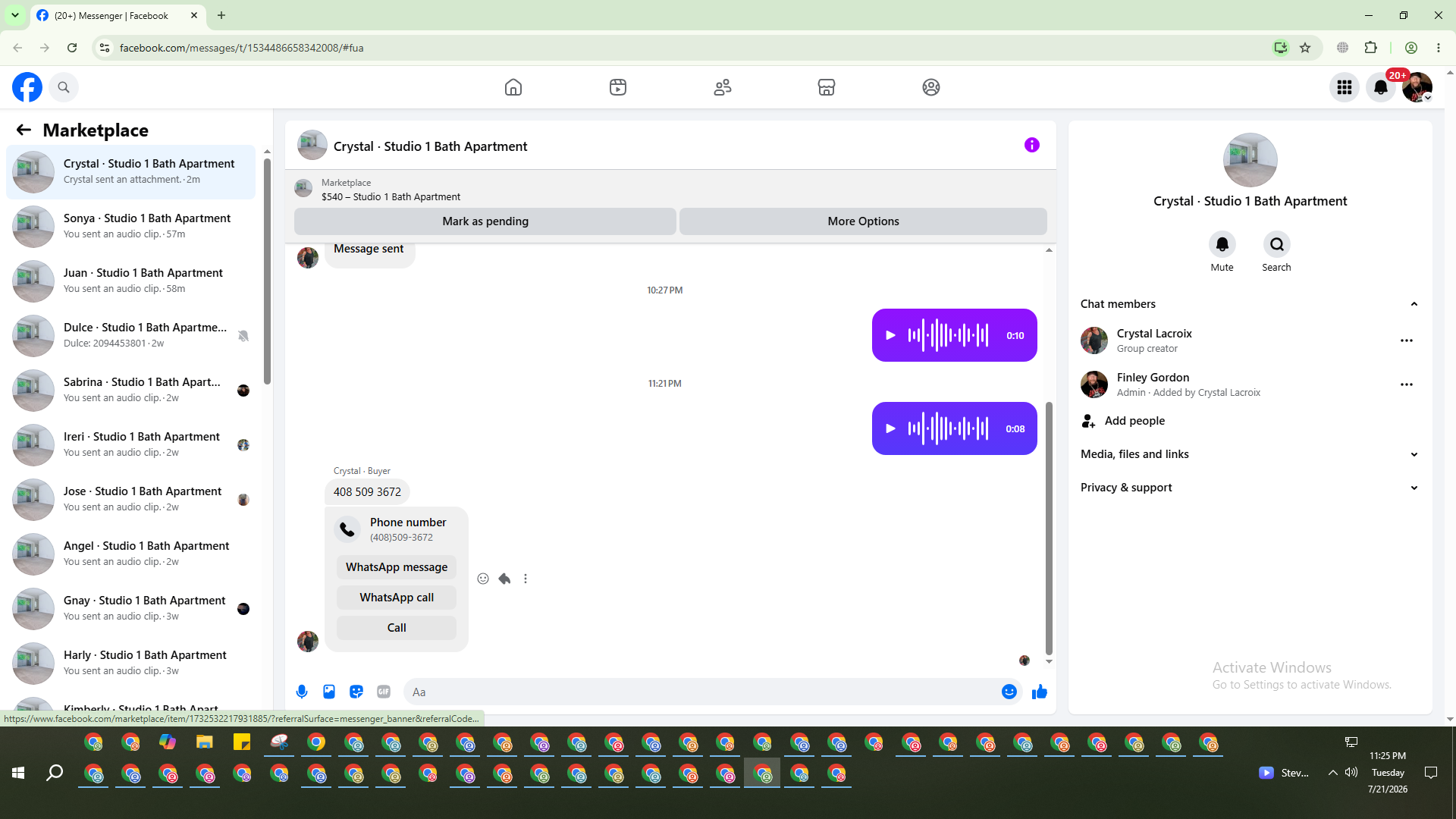Viewport: 1456px width, 819px height.
Task: Open the voice clip microphone icon
Action: (x=302, y=692)
